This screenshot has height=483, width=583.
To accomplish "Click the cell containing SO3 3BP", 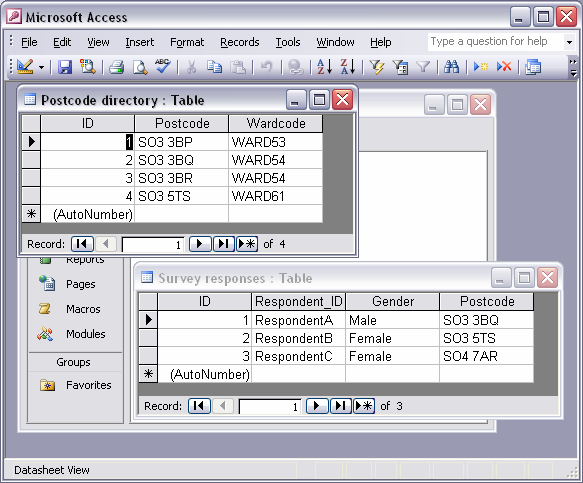I will point(181,142).
